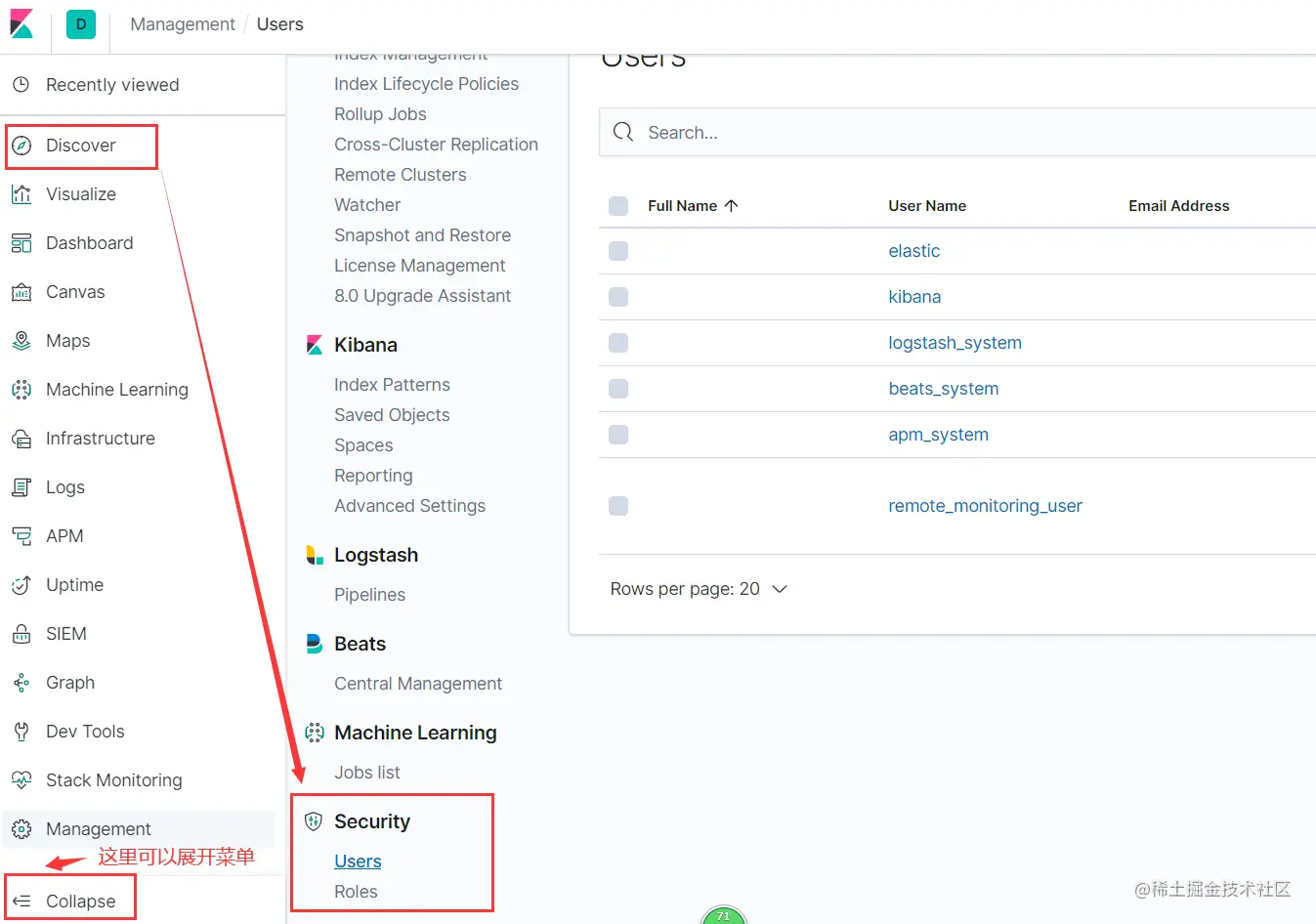1316x924 pixels.
Task: Click the APM icon
Action: click(21, 536)
